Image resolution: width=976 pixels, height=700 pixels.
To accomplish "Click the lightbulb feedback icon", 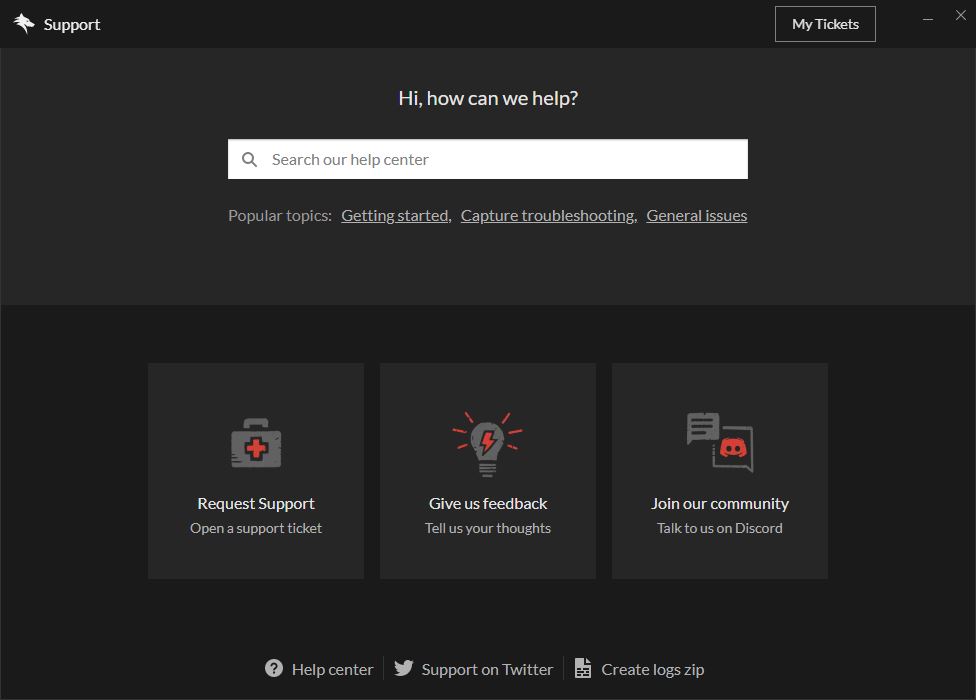I will (x=487, y=444).
